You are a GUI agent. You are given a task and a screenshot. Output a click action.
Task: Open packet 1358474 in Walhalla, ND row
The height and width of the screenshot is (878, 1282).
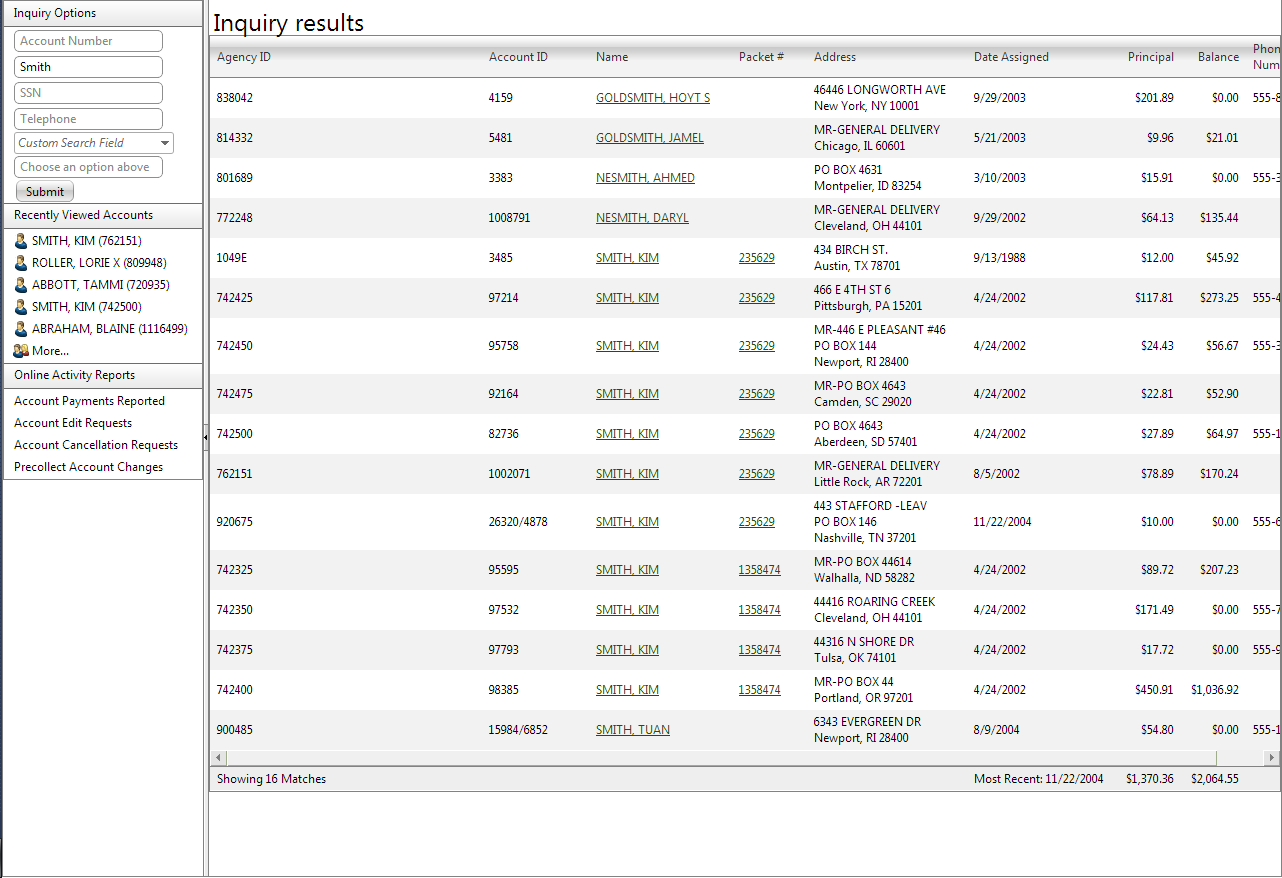point(760,570)
